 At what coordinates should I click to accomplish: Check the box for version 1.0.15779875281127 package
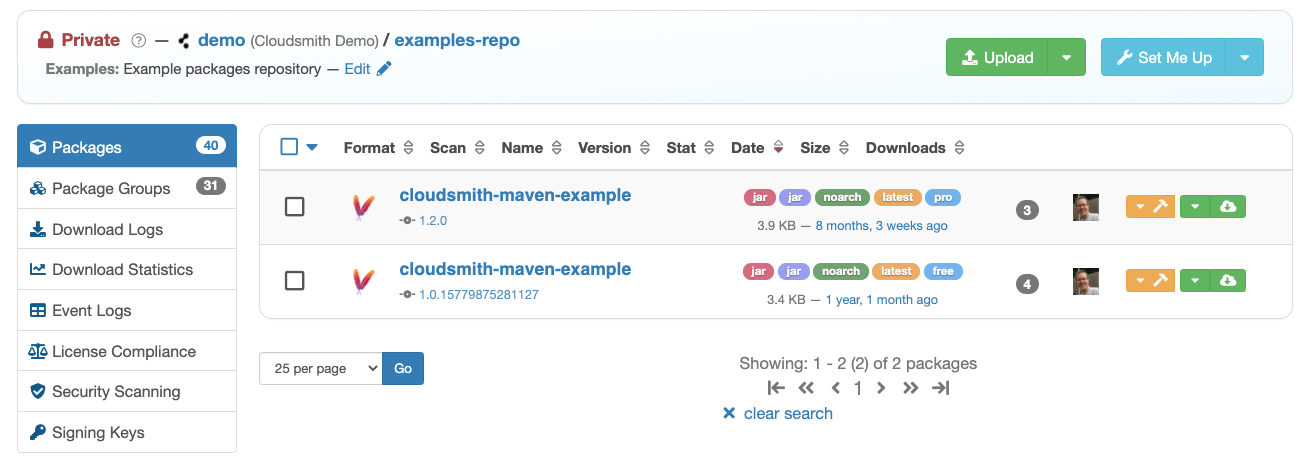coord(294,281)
